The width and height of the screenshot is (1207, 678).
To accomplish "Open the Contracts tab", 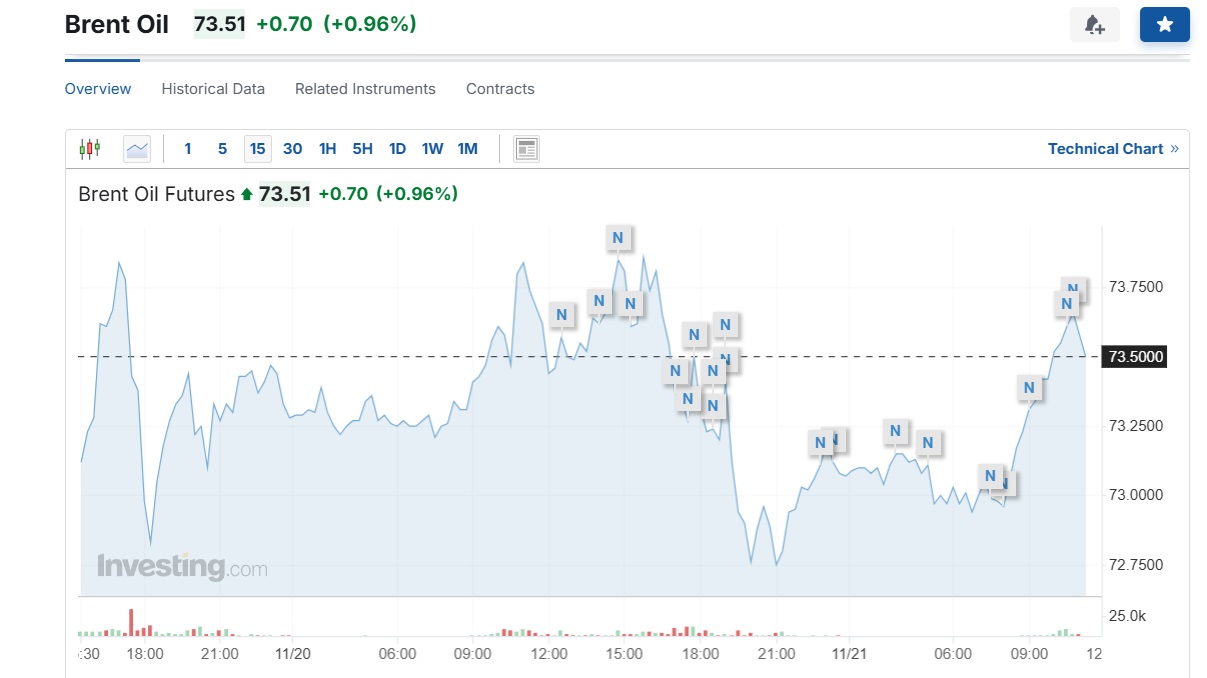I will click(500, 89).
